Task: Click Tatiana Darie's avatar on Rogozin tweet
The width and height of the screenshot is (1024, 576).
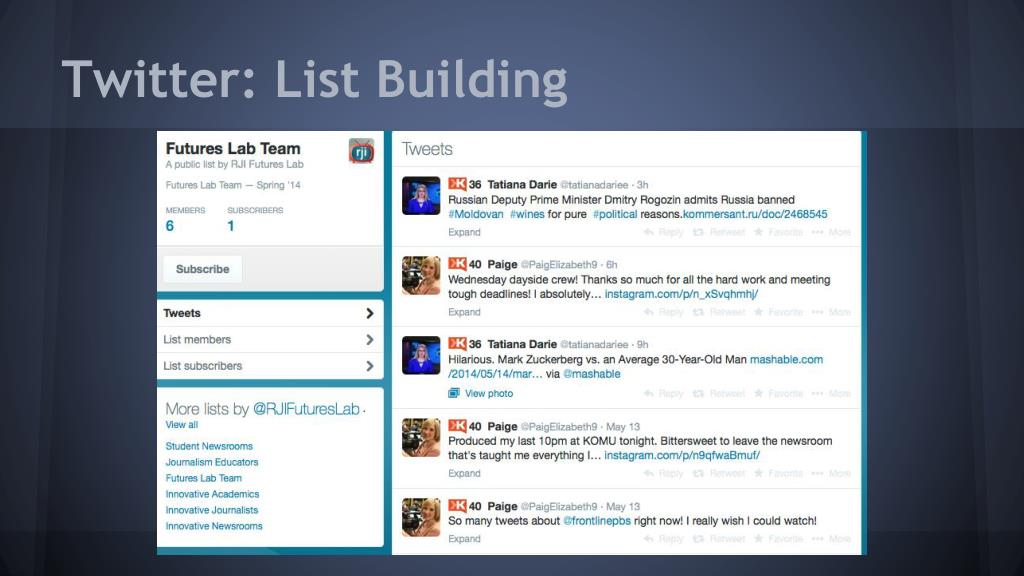Action: tap(421, 195)
